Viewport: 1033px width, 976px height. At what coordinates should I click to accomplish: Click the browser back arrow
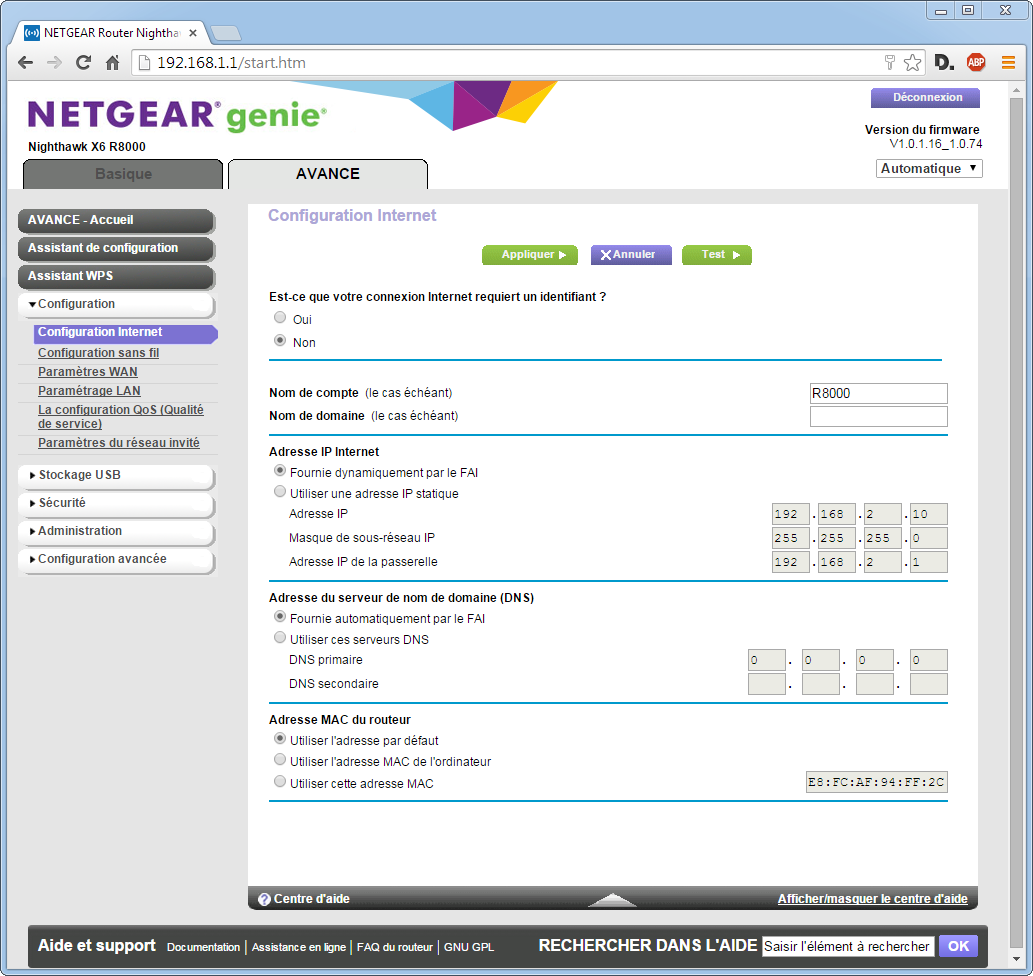pos(25,63)
